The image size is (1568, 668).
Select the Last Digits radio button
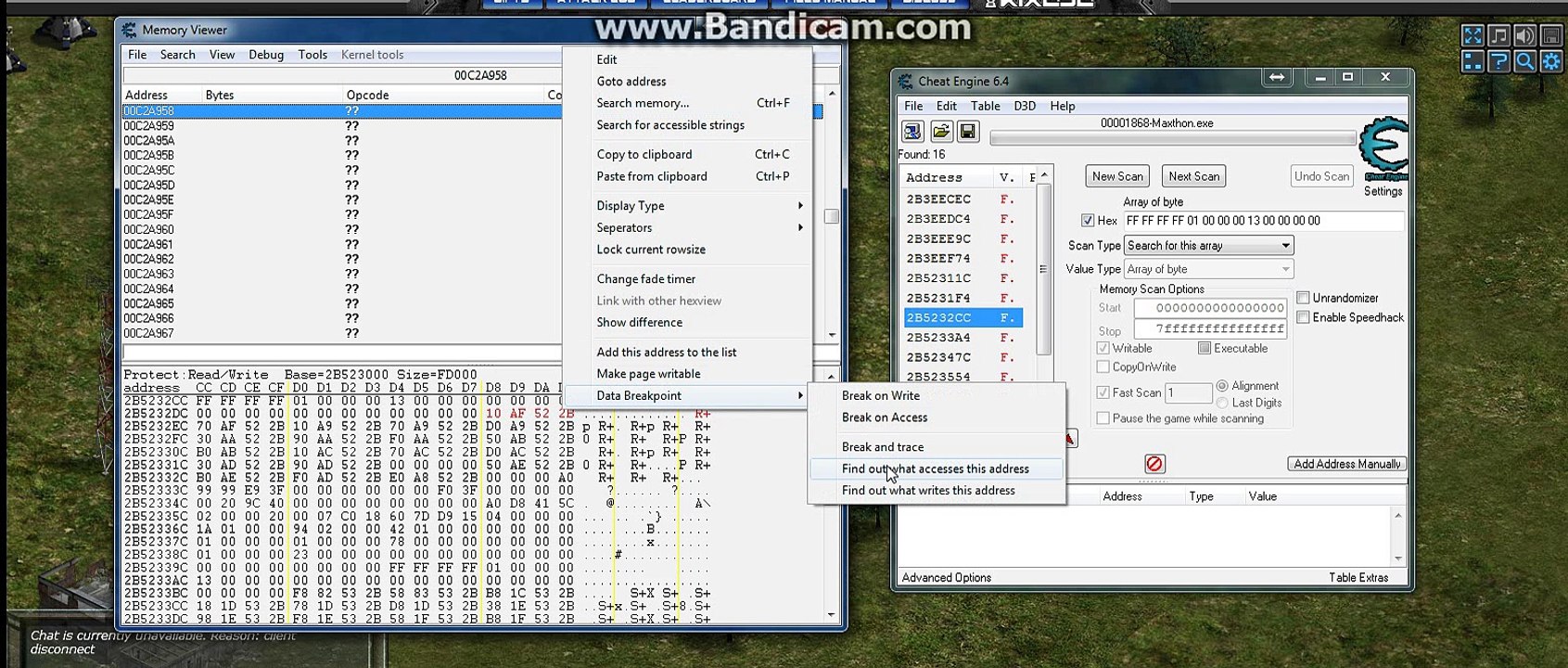click(1222, 403)
